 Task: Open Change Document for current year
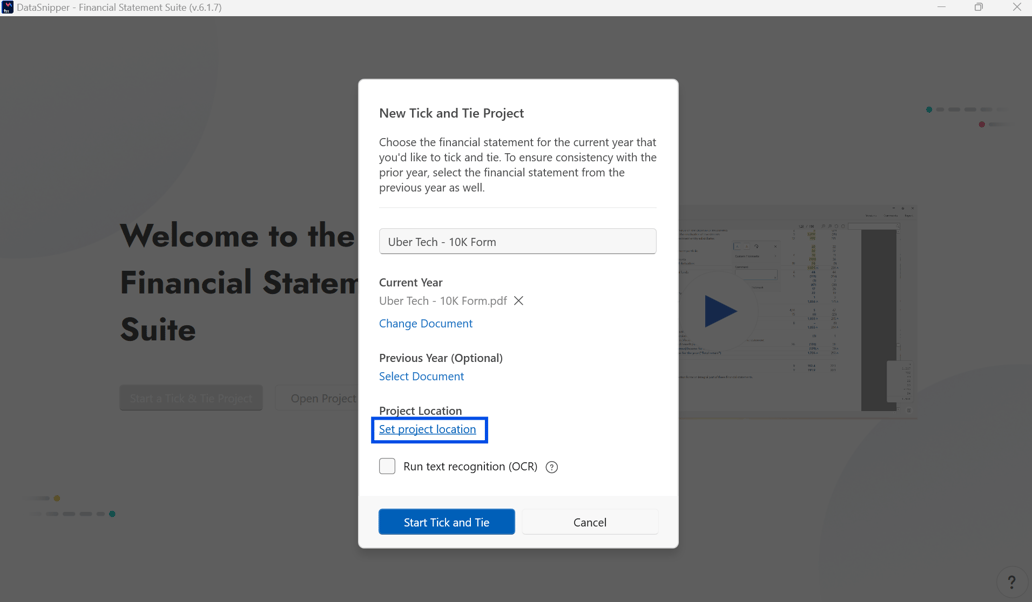(425, 323)
